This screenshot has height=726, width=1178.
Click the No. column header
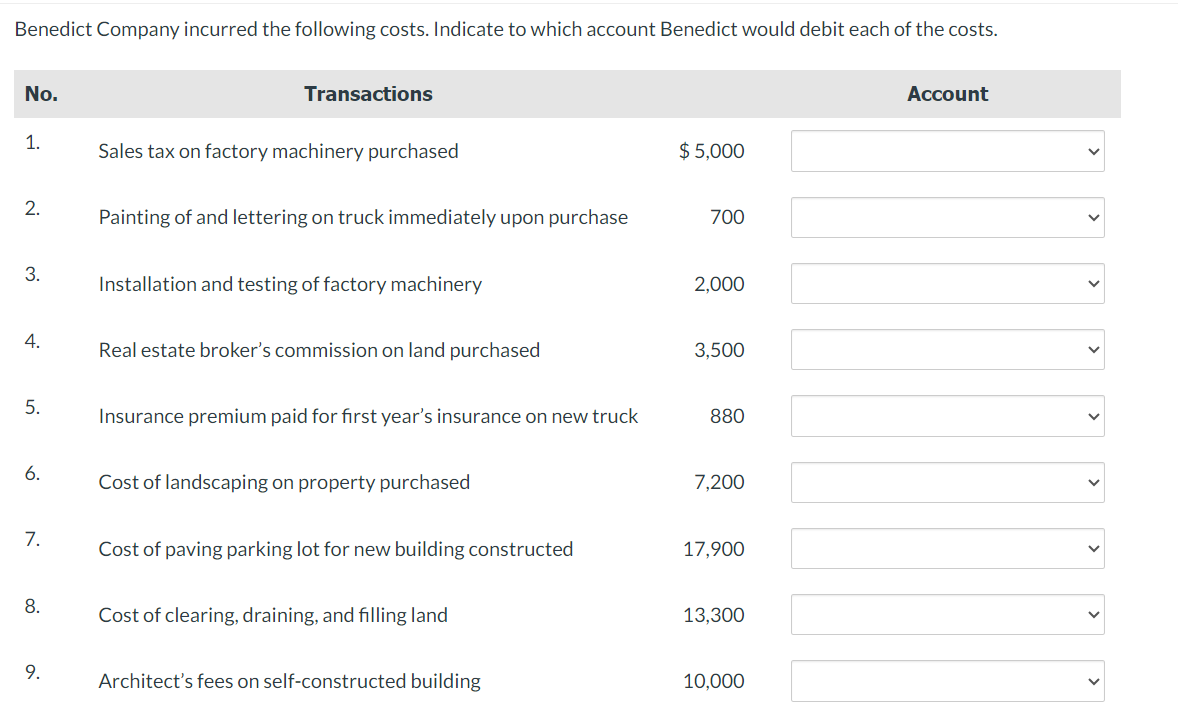coord(41,94)
